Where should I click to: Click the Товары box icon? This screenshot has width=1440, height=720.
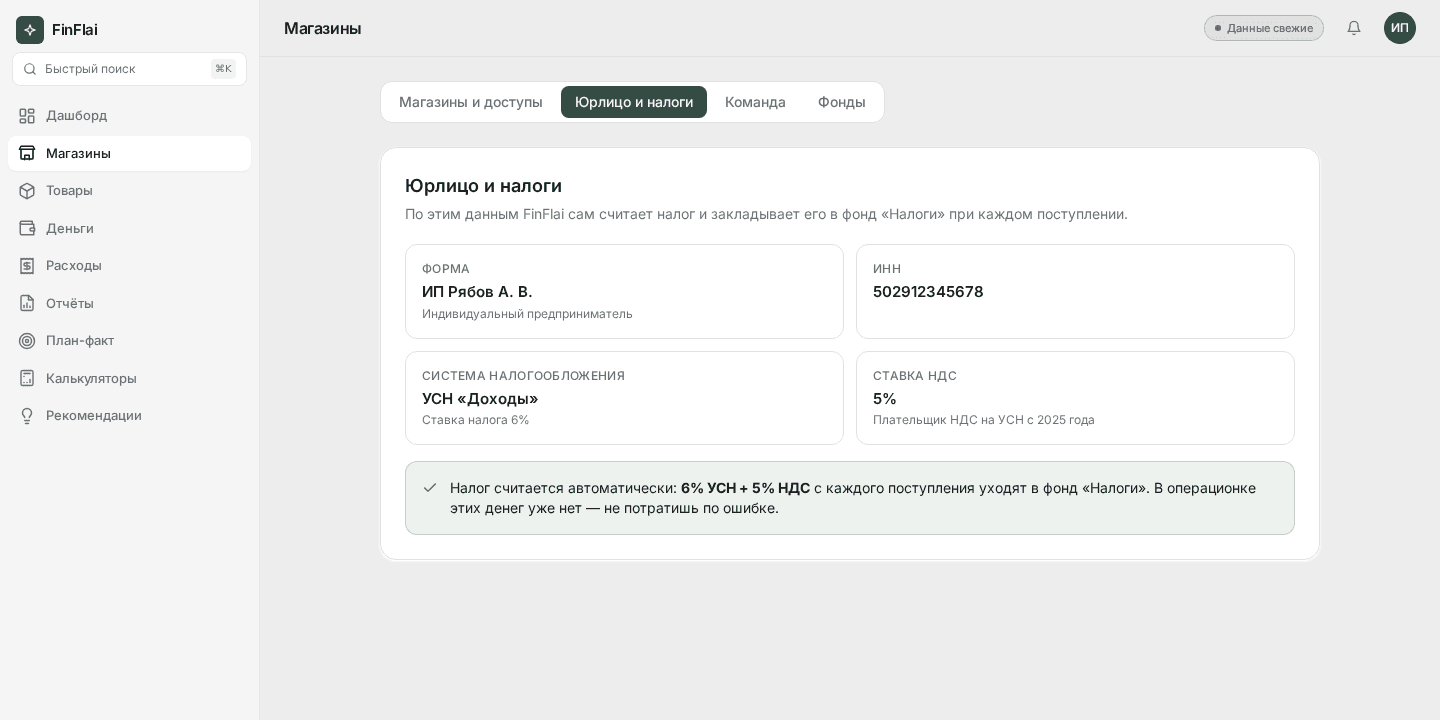pos(27,191)
